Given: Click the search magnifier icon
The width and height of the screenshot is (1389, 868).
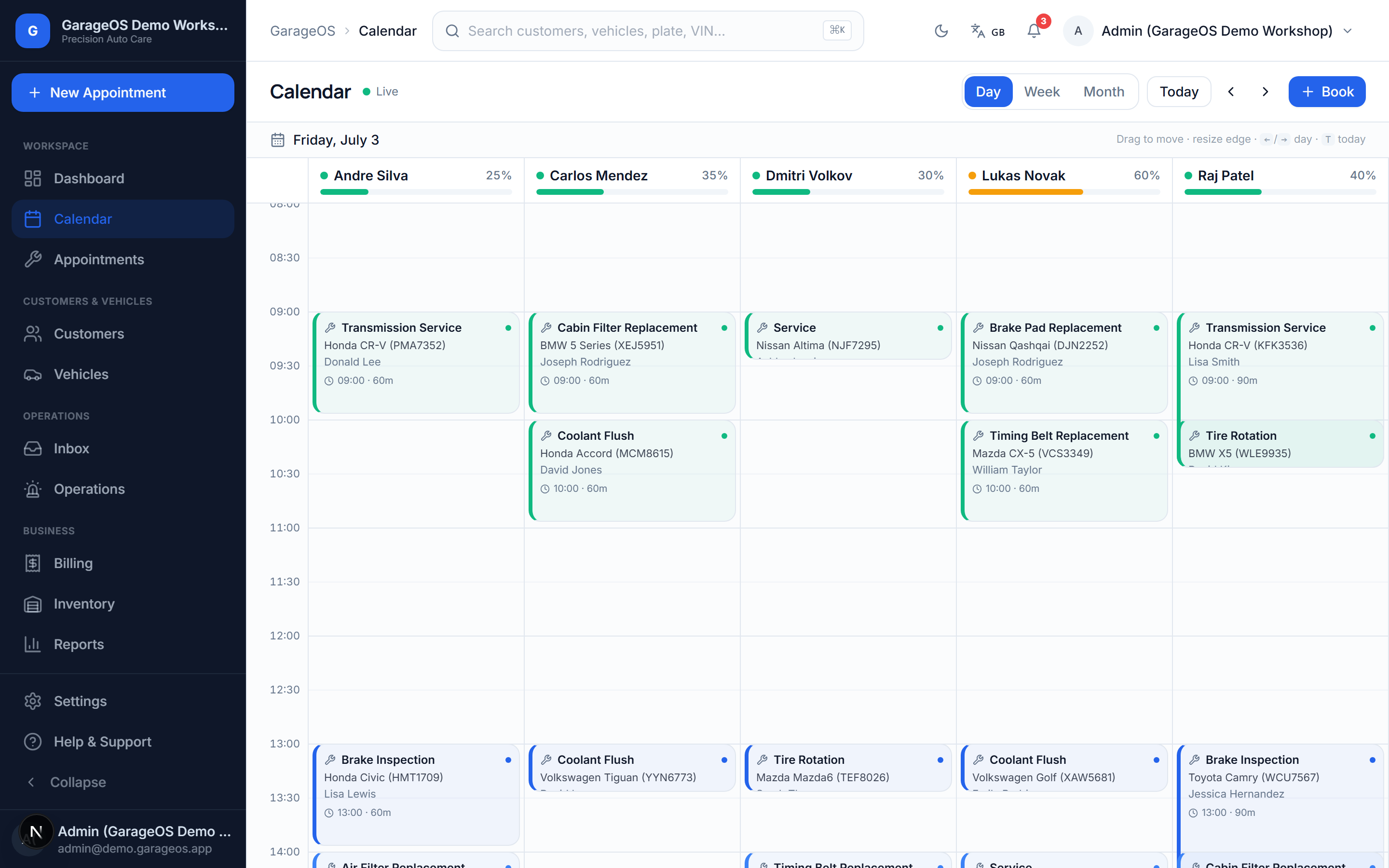Looking at the screenshot, I should click(x=452, y=31).
